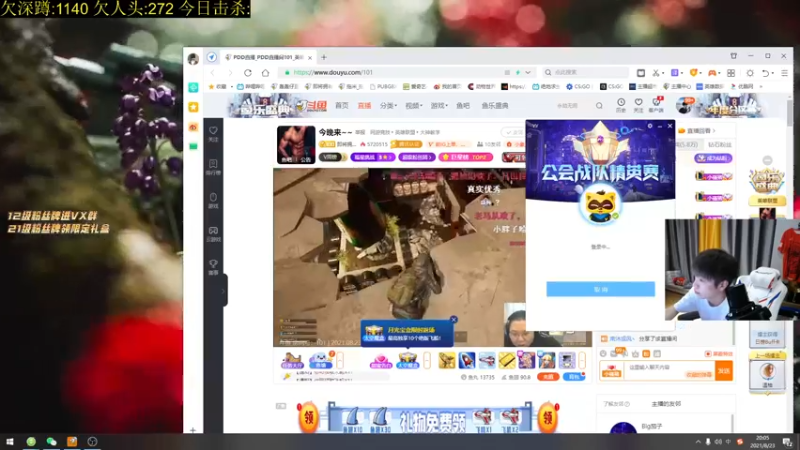Focus the browser quick search box
This screenshot has height=450, width=800.
pos(585,72)
